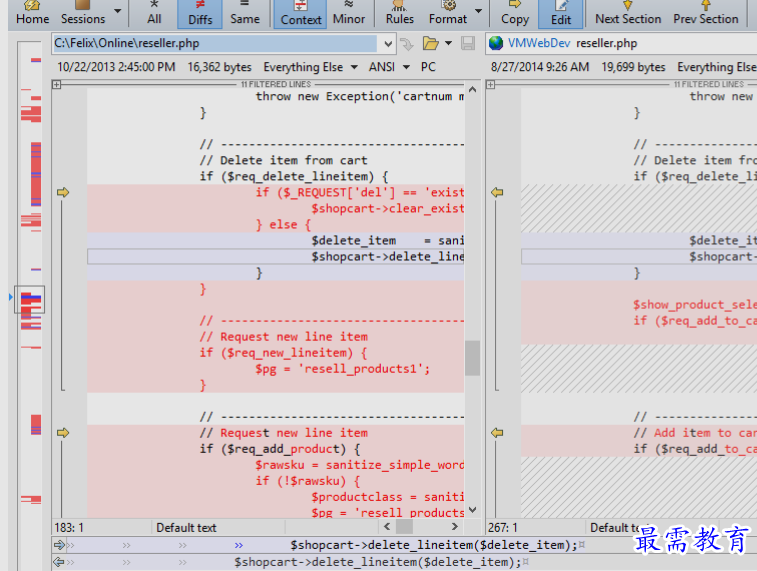757x571 pixels.
Task: Click the VMWebDev globe icon
Action: pos(496,43)
